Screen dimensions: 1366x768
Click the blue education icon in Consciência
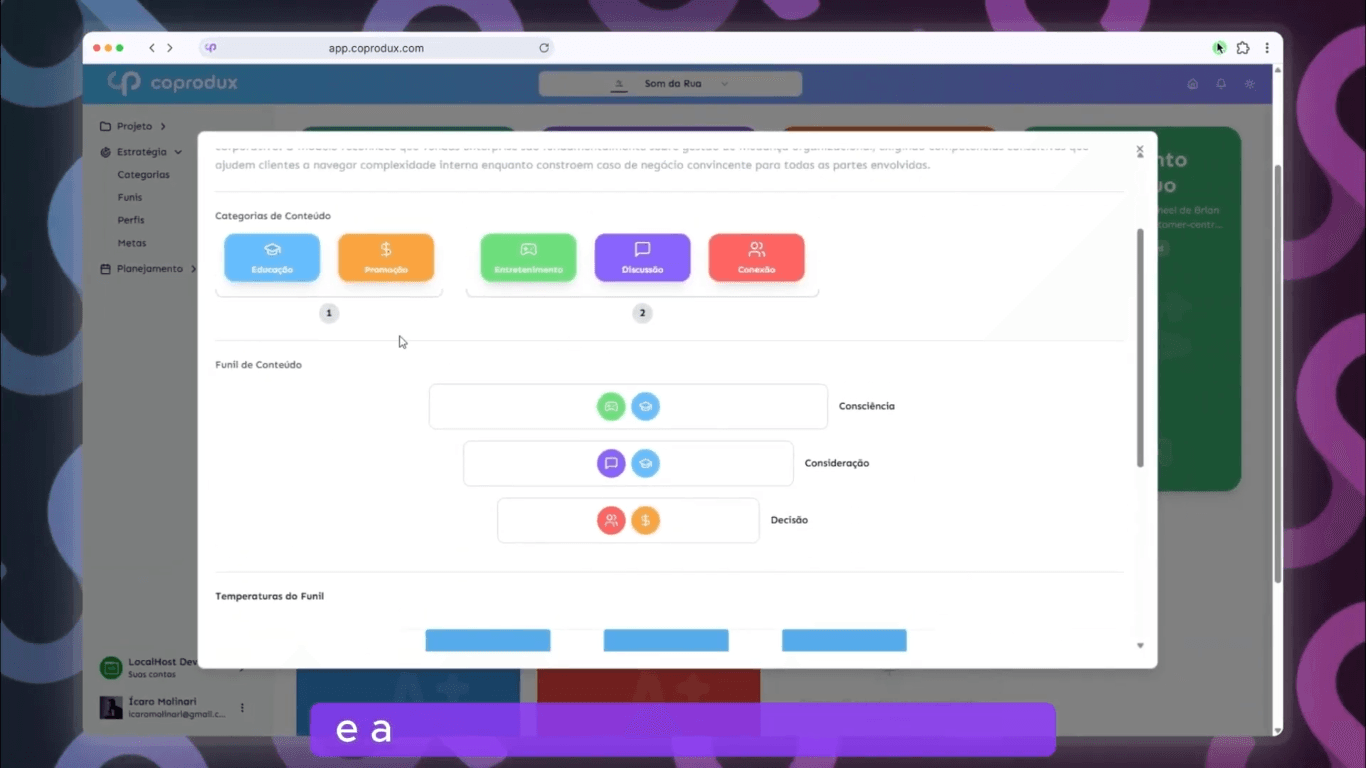pos(645,407)
